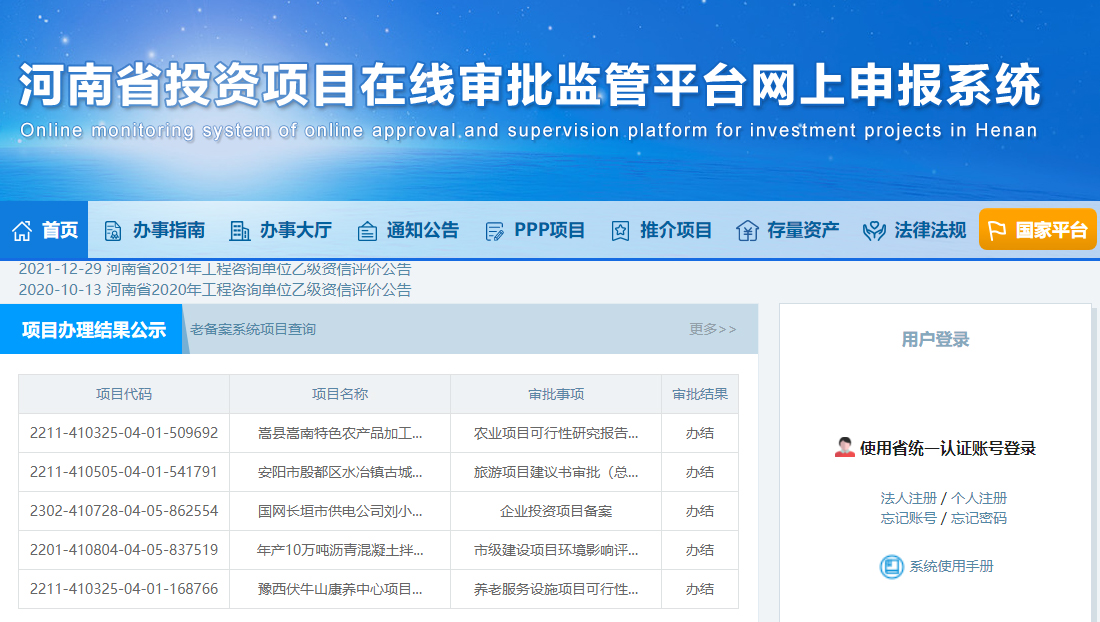The image size is (1100, 622).
Task: Open the 2020-10-13 乙级资信评价公告 notice
Action: (x=215, y=290)
